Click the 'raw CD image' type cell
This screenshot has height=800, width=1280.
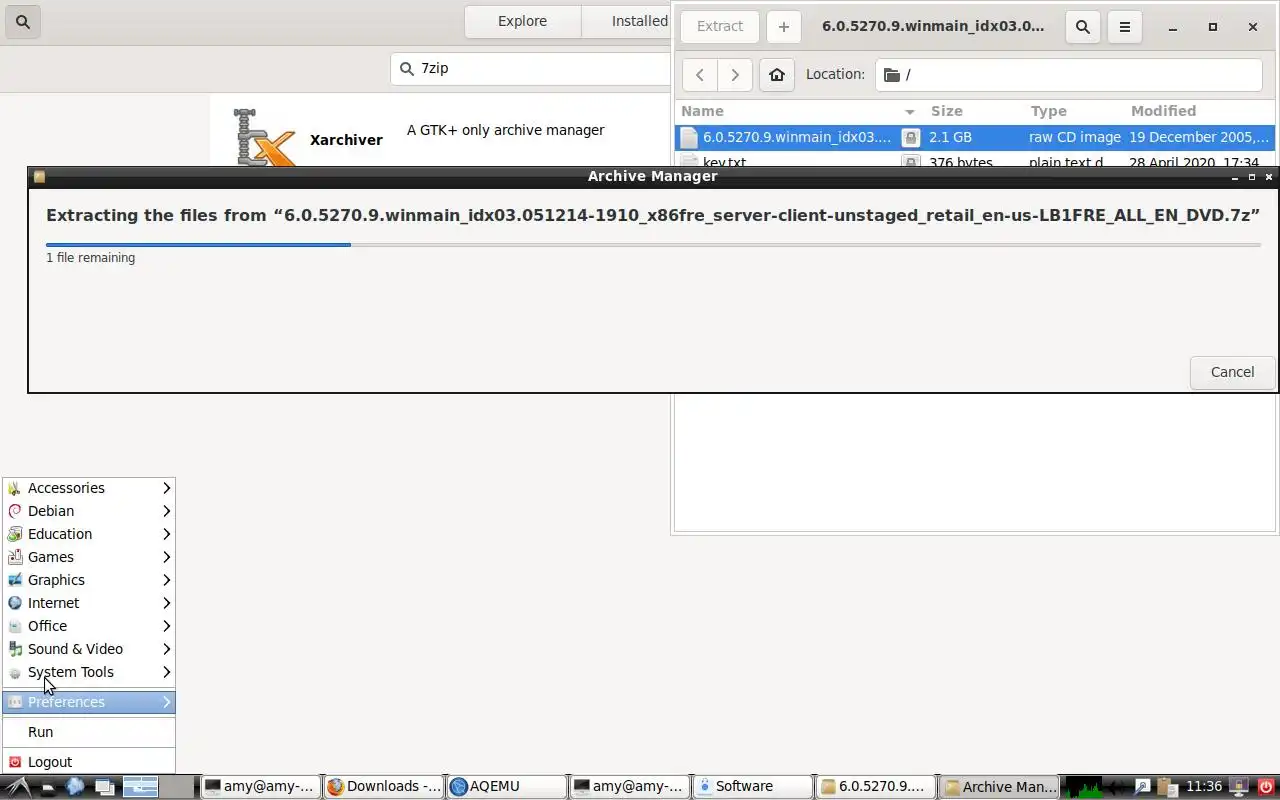coord(1075,137)
